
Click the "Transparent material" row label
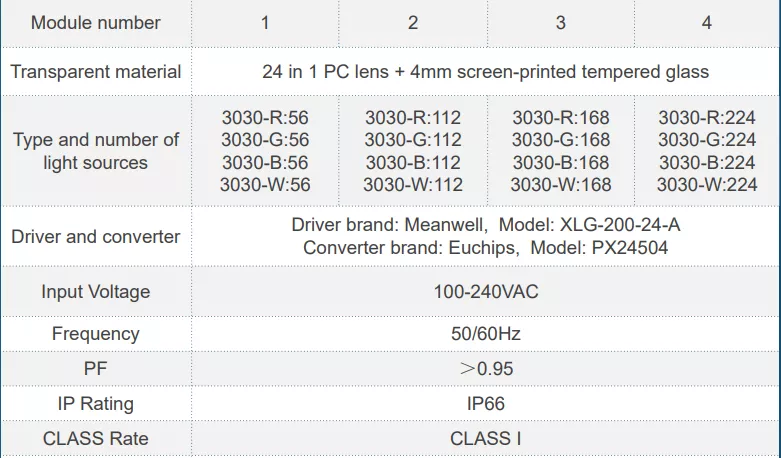tap(96, 72)
